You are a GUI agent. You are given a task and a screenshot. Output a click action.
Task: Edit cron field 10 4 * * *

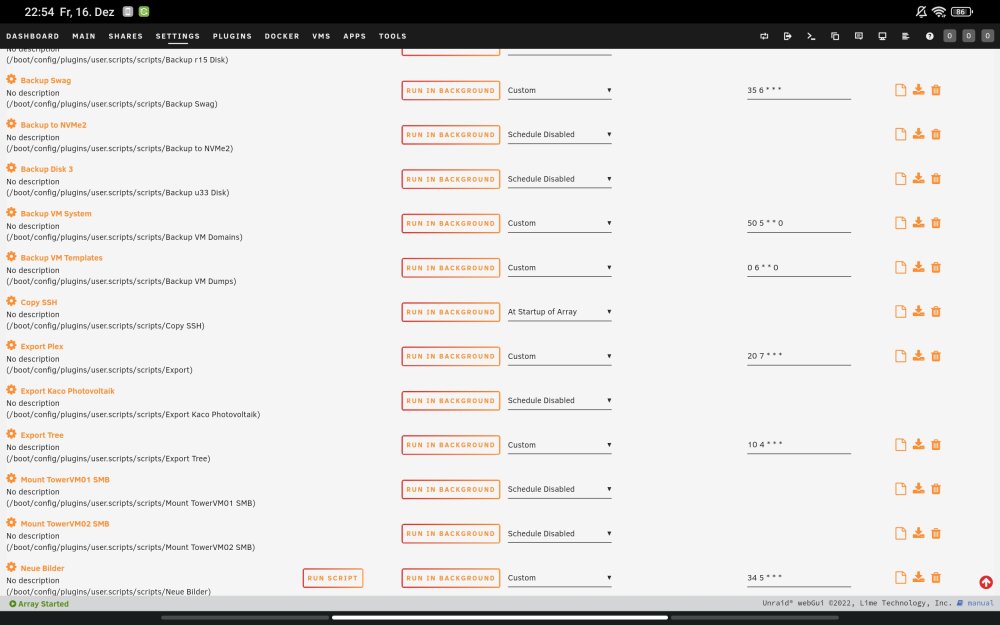pos(798,445)
